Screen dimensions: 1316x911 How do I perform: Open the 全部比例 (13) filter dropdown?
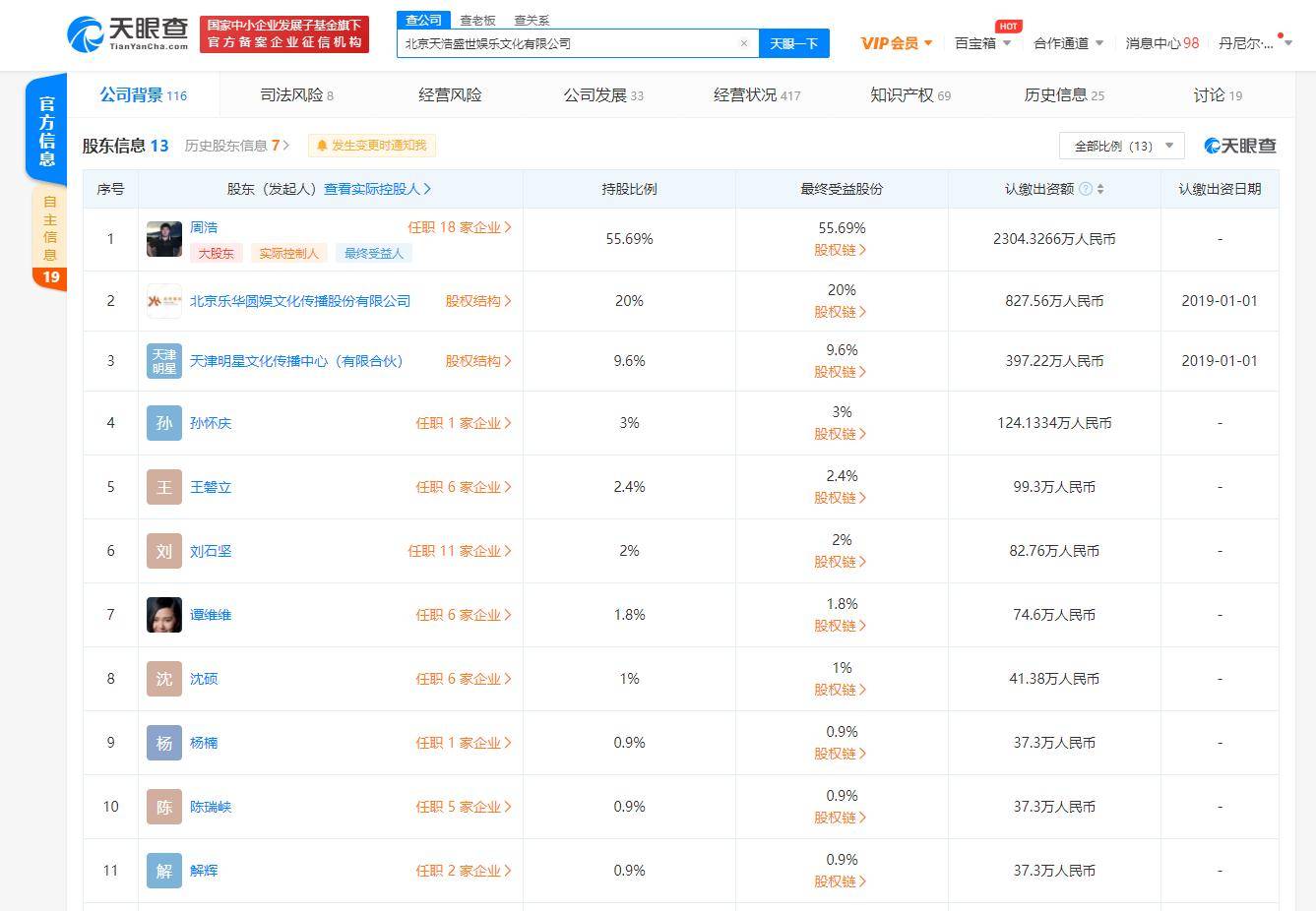[x=1122, y=146]
